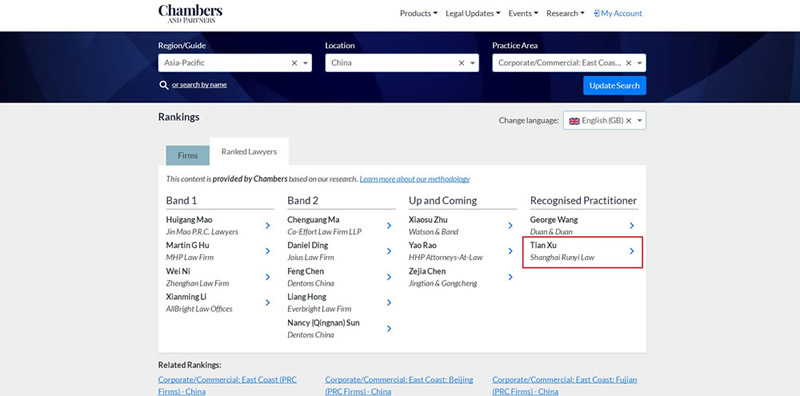Screen dimensions: 800x396
Task: Select the name Xiaosu Zhu
Action: [428, 220]
